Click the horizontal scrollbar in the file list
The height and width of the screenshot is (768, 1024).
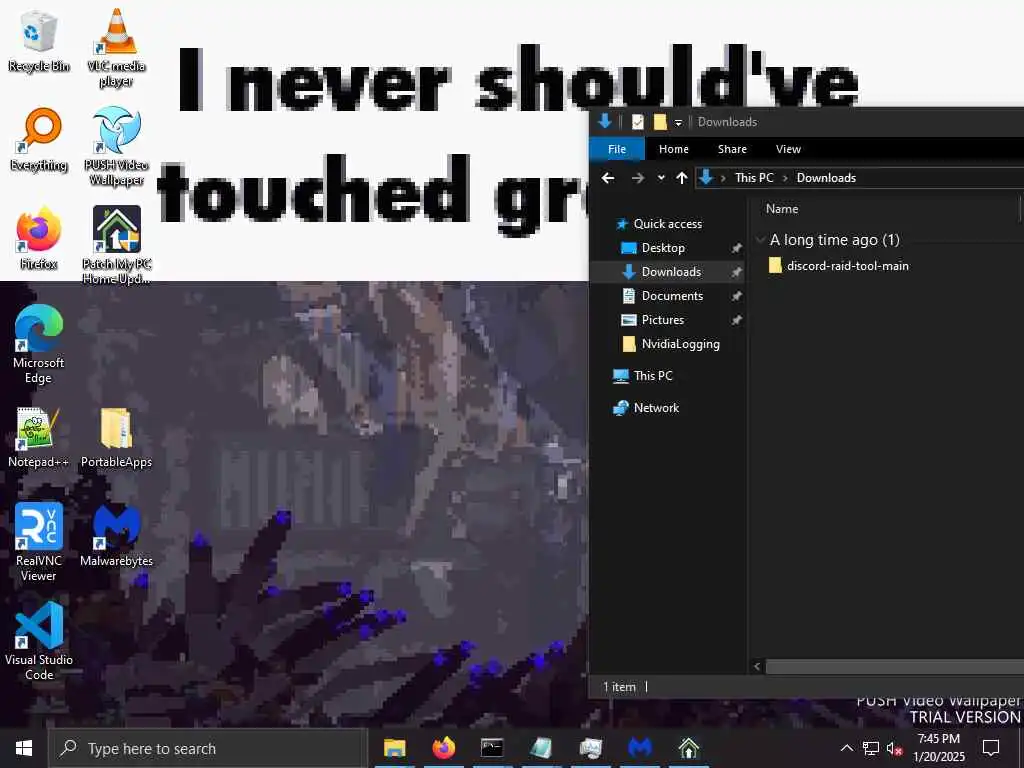(x=895, y=667)
